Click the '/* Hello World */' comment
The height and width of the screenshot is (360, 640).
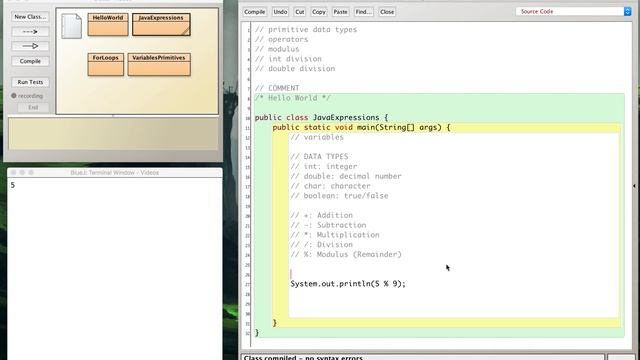pos(293,98)
